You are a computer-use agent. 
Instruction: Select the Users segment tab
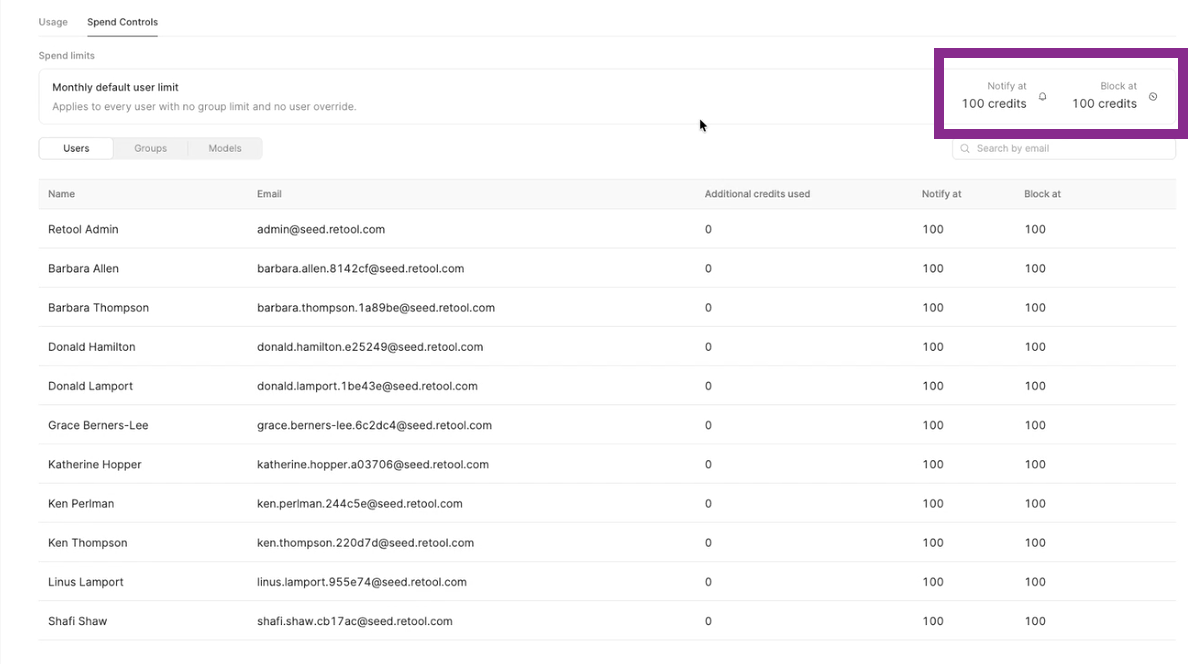76,149
